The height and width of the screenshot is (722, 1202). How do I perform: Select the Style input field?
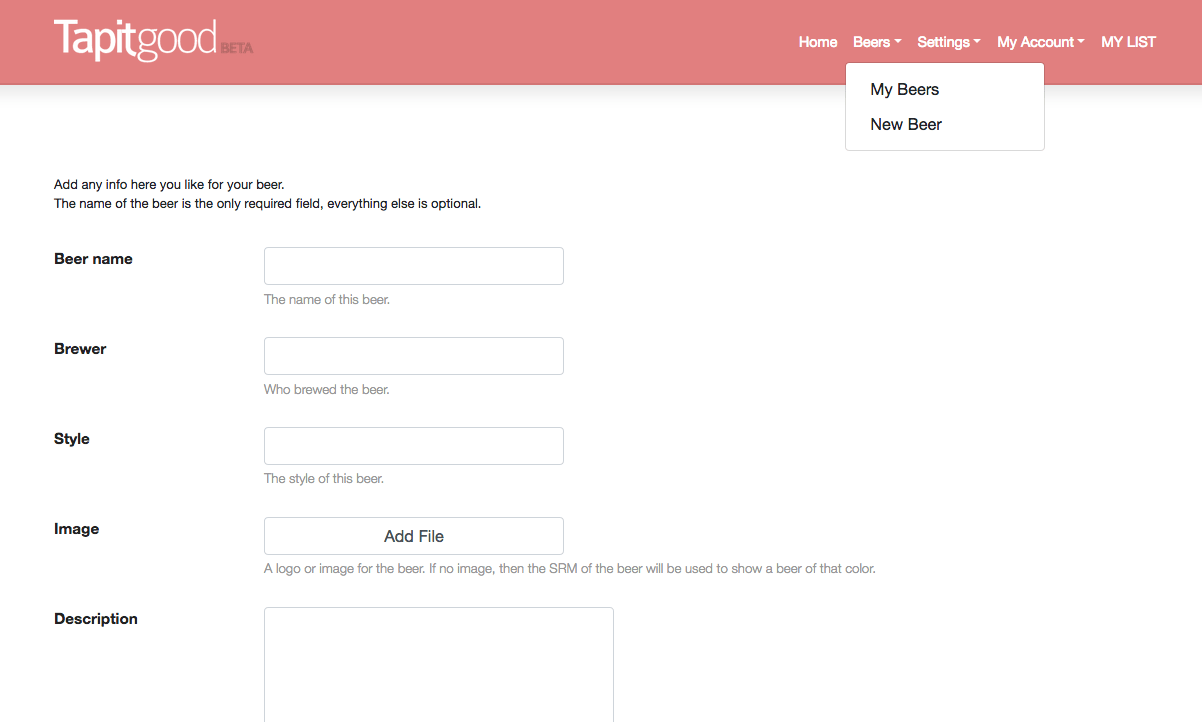pyautogui.click(x=413, y=446)
